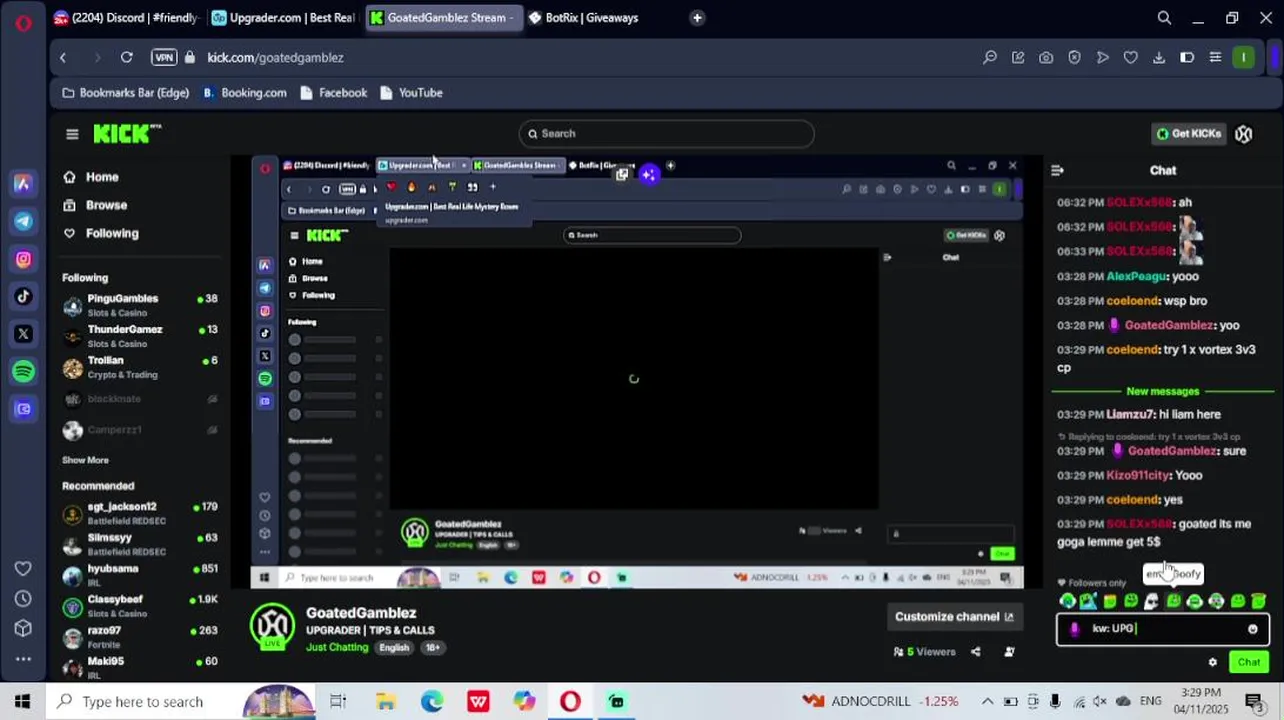The image size is (1284, 720).
Task: Open the Windows notification center icon
Action: click(x=1254, y=702)
